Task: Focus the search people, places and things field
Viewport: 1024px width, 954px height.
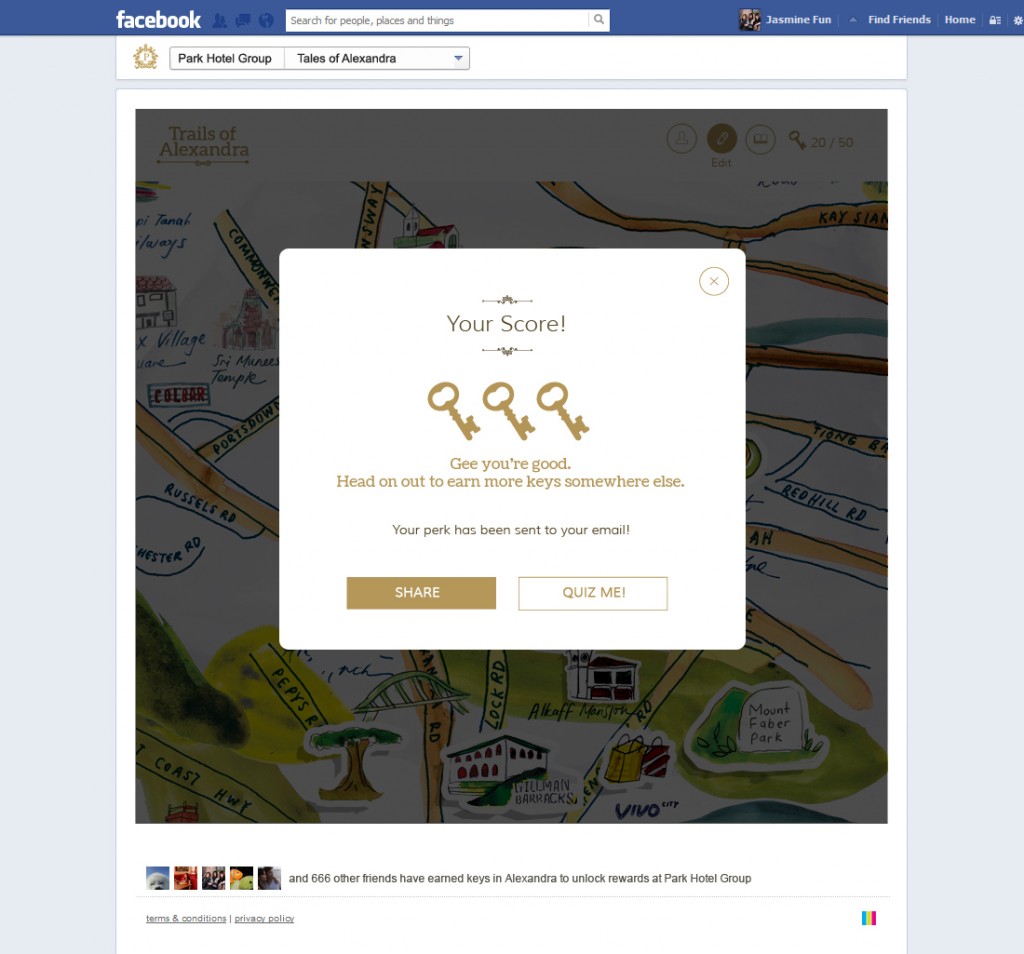Action: (437, 20)
